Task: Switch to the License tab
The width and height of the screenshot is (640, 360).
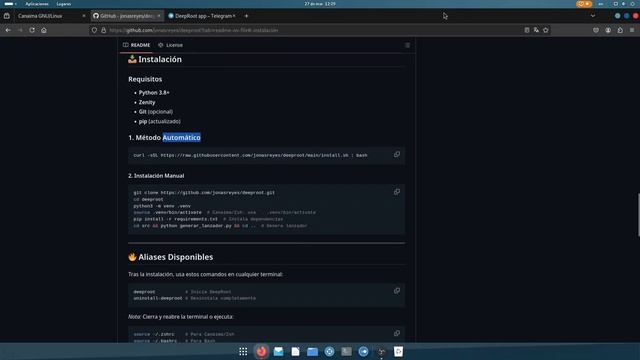Action: pos(170,45)
